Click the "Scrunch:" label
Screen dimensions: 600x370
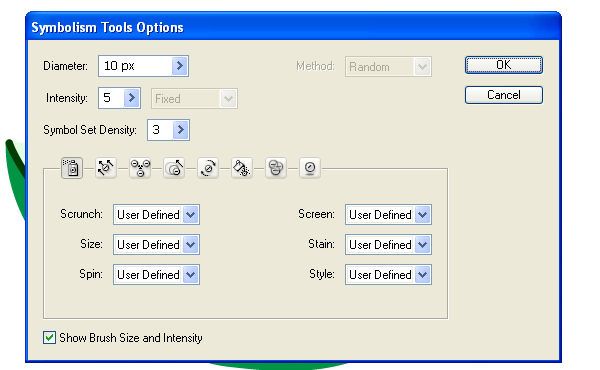point(81,214)
